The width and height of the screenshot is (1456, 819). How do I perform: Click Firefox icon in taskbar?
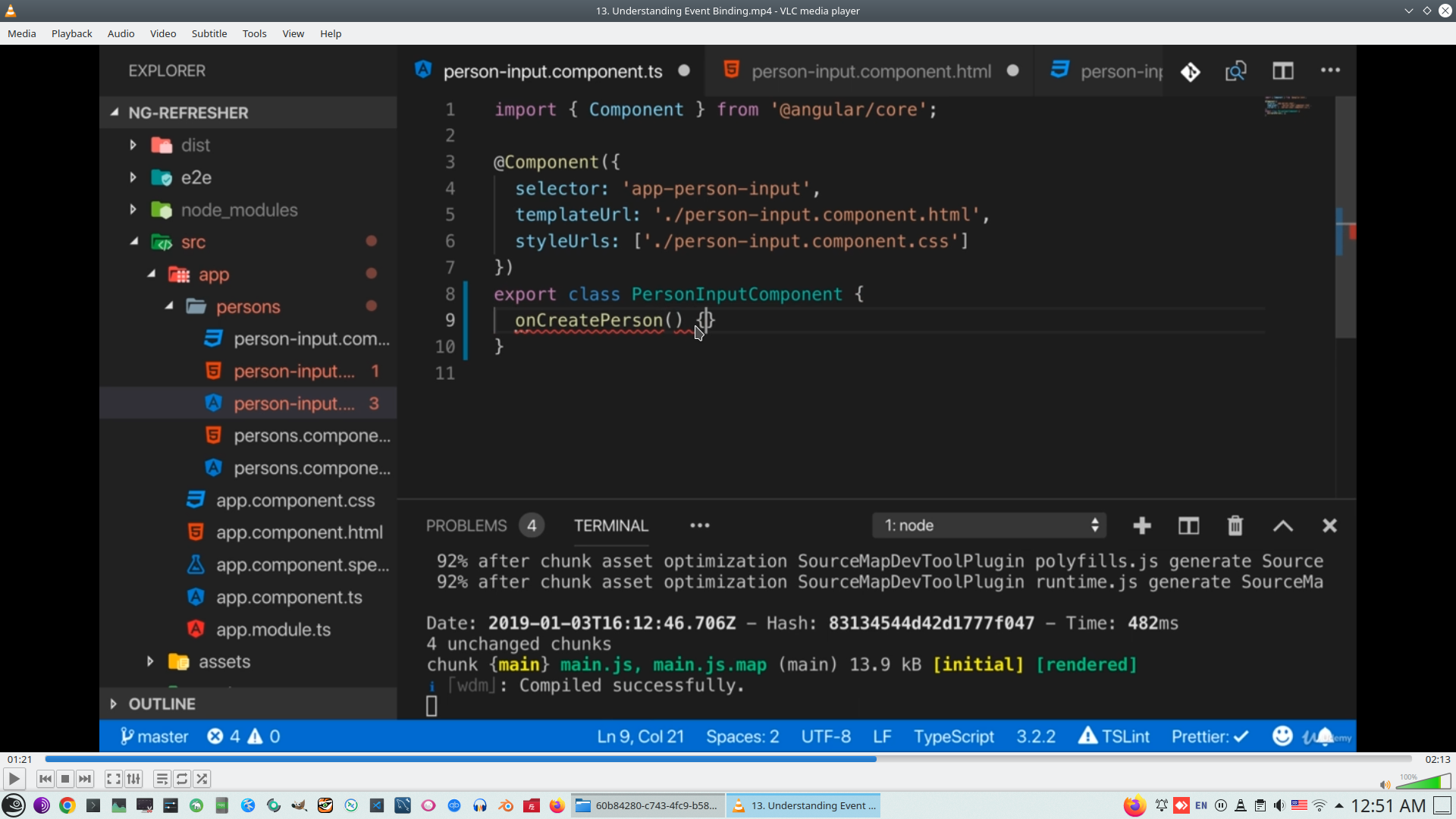pos(557,805)
